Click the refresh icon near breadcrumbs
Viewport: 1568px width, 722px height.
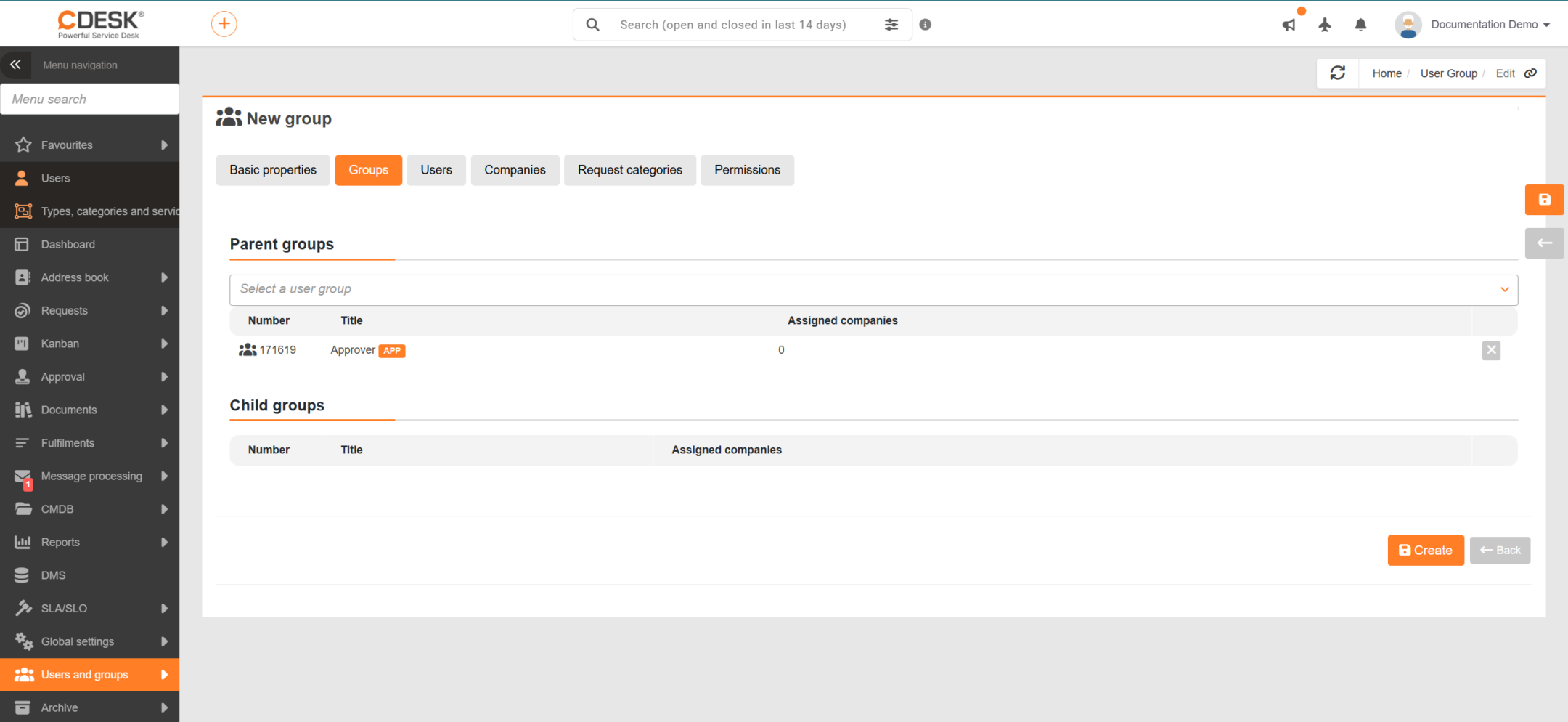[1337, 73]
